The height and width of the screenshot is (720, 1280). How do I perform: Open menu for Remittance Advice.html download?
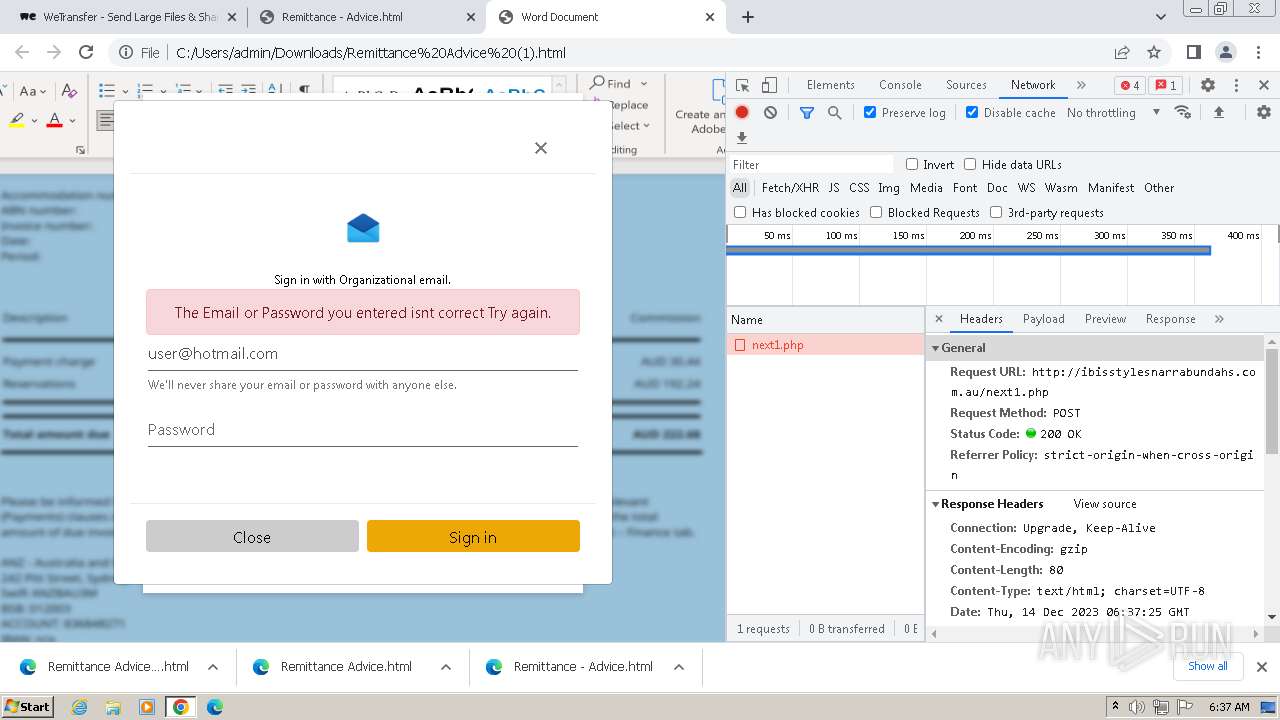click(x=446, y=667)
